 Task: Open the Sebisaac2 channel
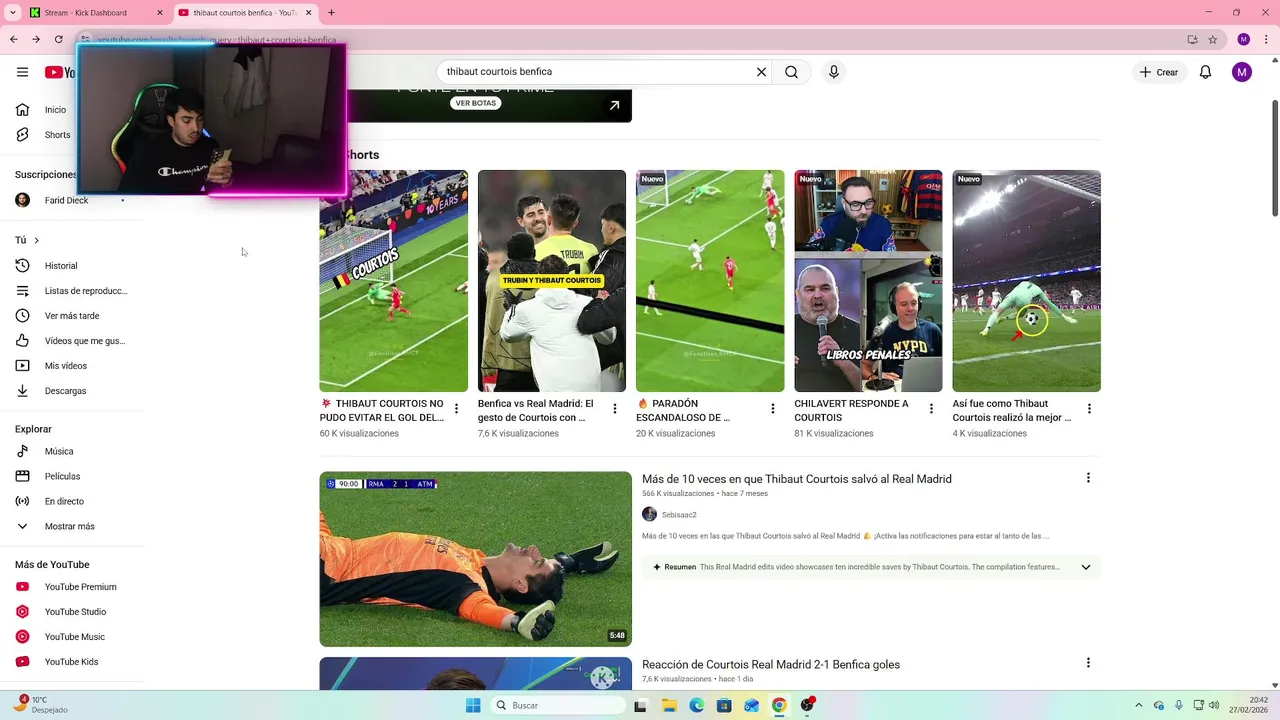679,515
